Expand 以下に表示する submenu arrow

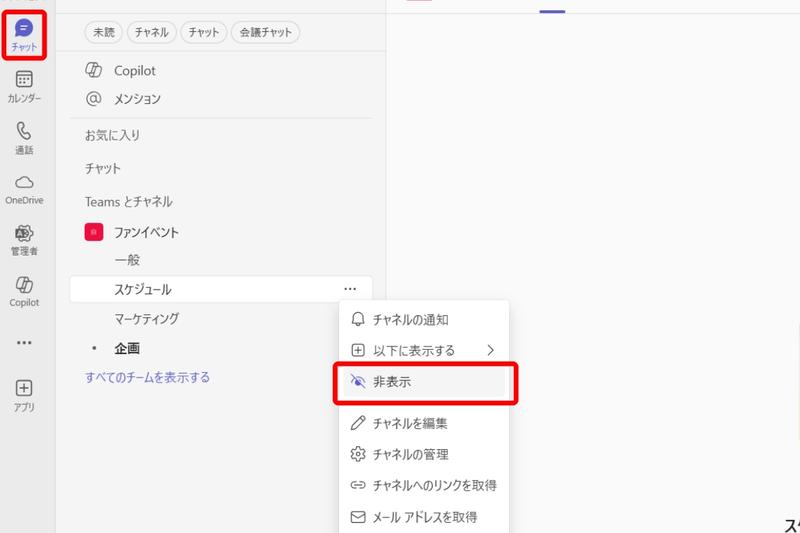tap(490, 350)
